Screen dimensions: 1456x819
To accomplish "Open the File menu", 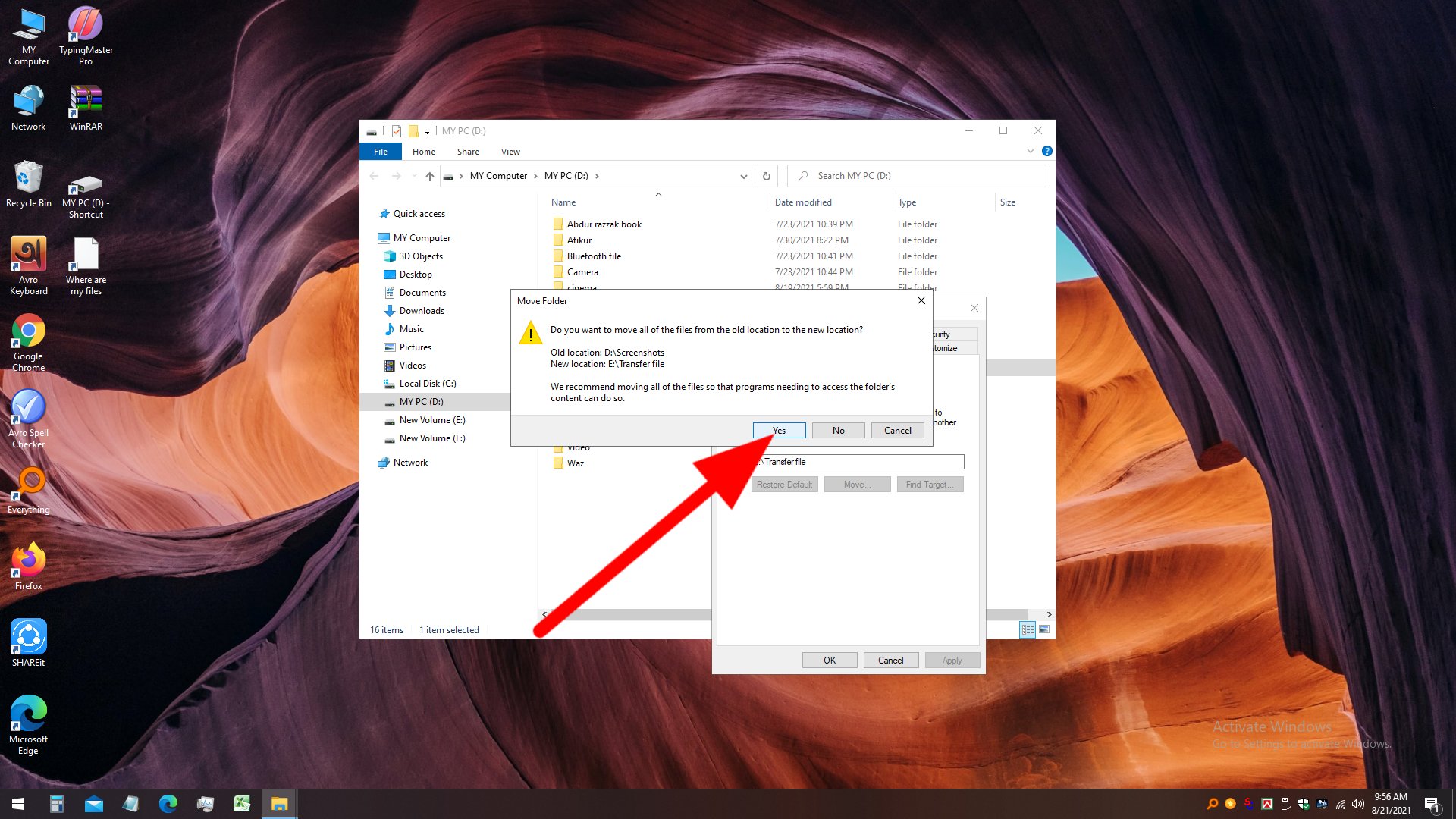I will 379,151.
